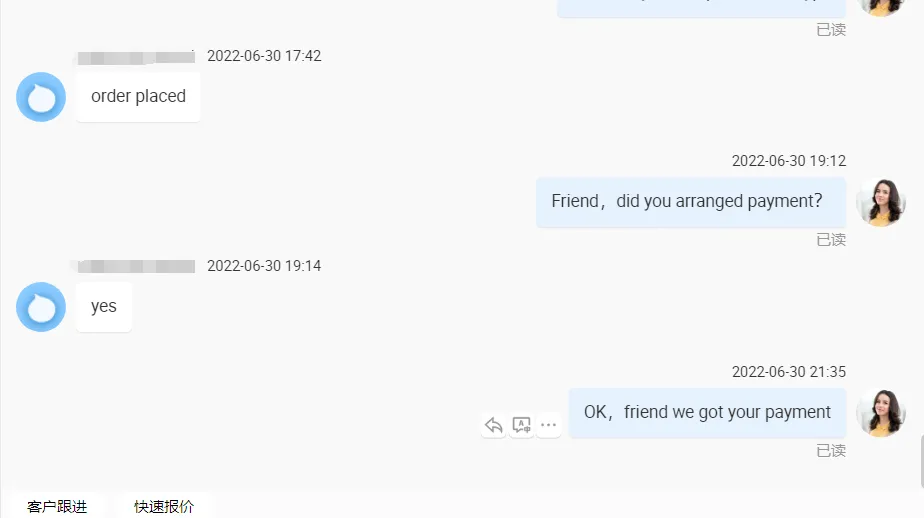Open the three-dot more options menu
This screenshot has height=518, width=924.
548,425
